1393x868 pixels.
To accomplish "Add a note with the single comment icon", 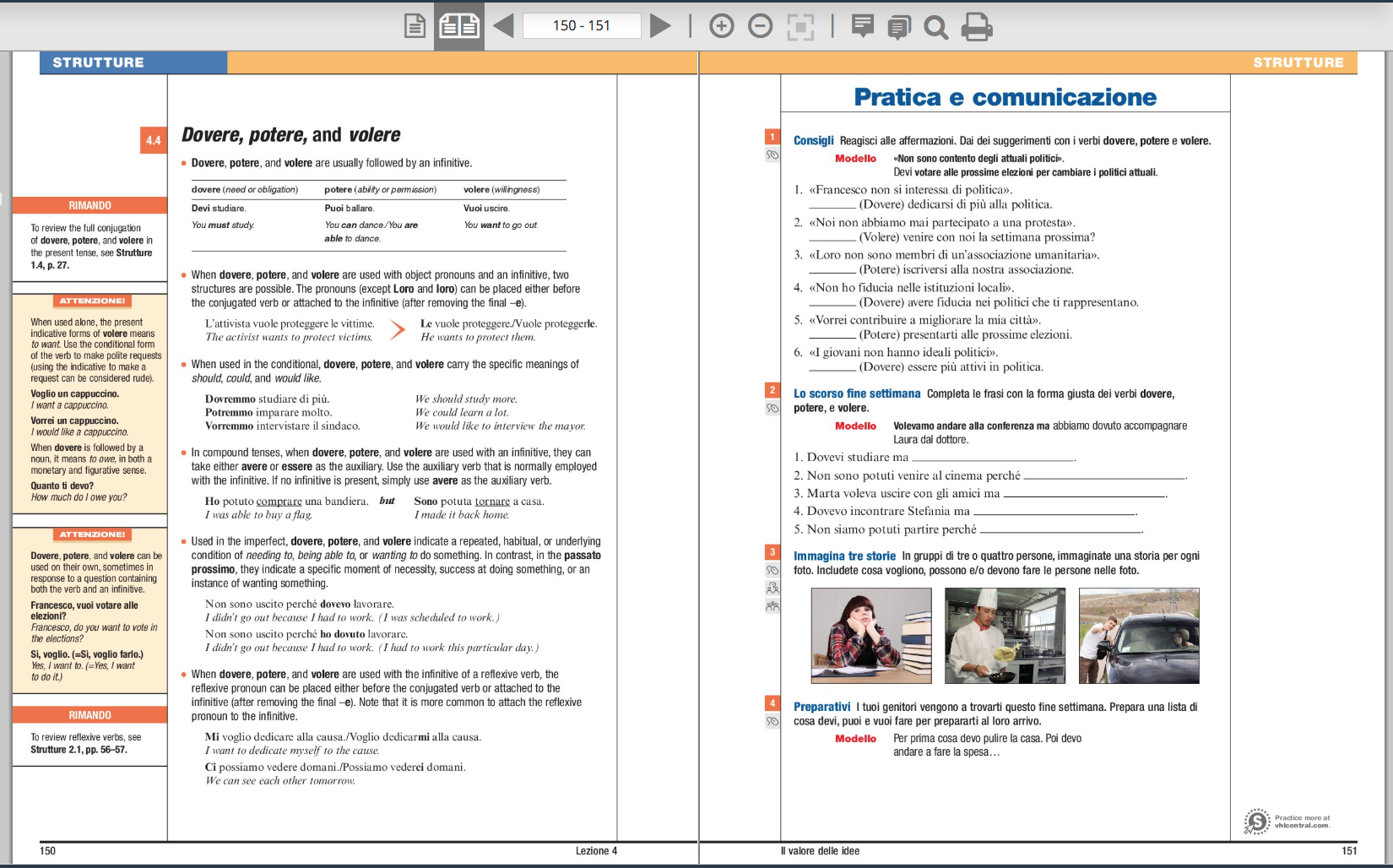I will pos(862,26).
